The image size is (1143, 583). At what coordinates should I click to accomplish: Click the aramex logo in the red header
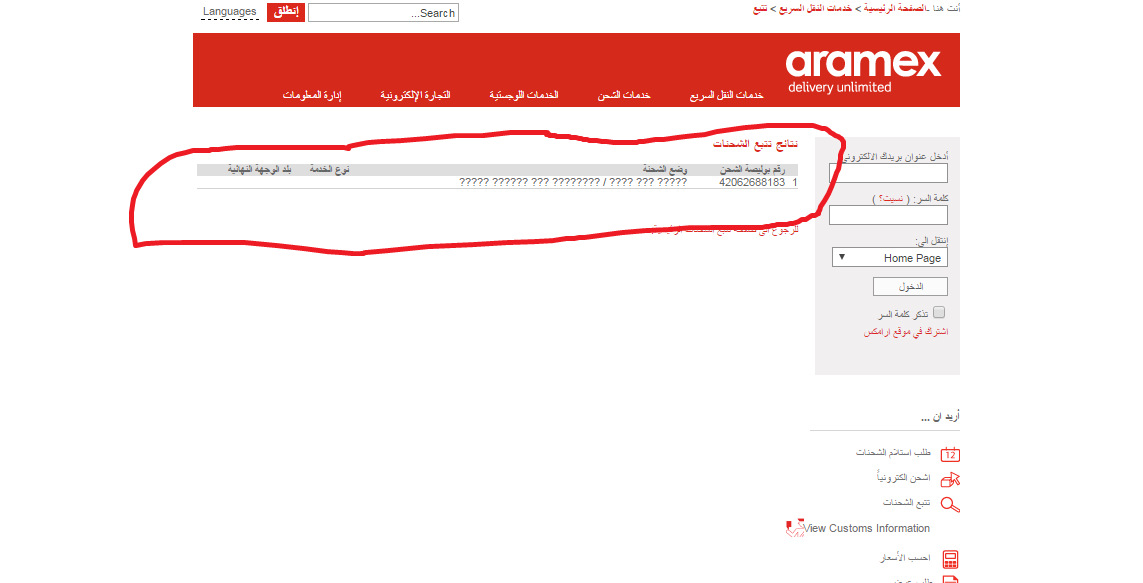[x=863, y=71]
